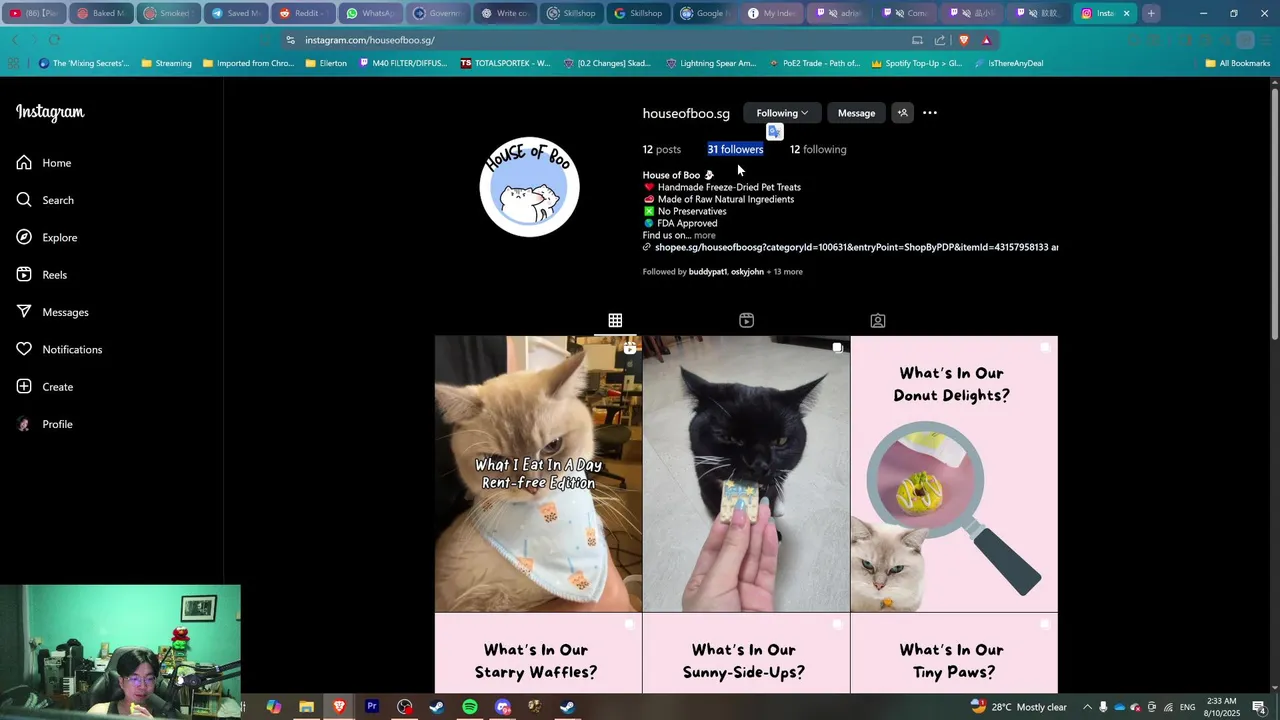Click the houseofboo.sg username heading

click(686, 113)
